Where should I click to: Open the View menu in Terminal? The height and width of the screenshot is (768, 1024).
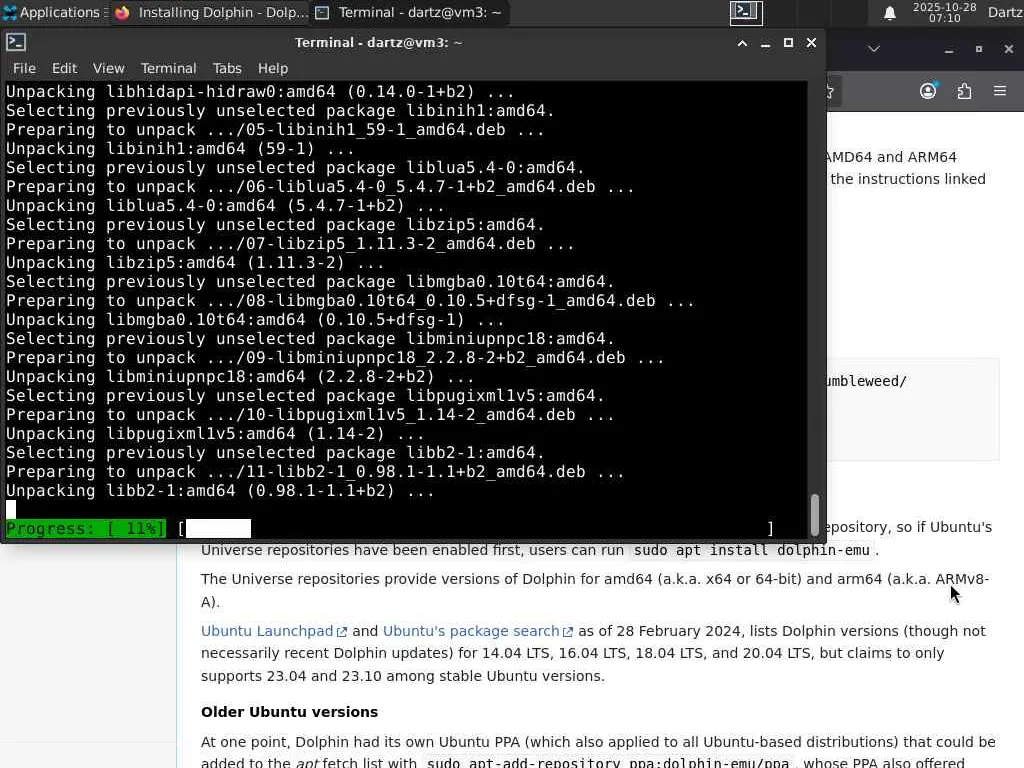[x=108, y=68]
